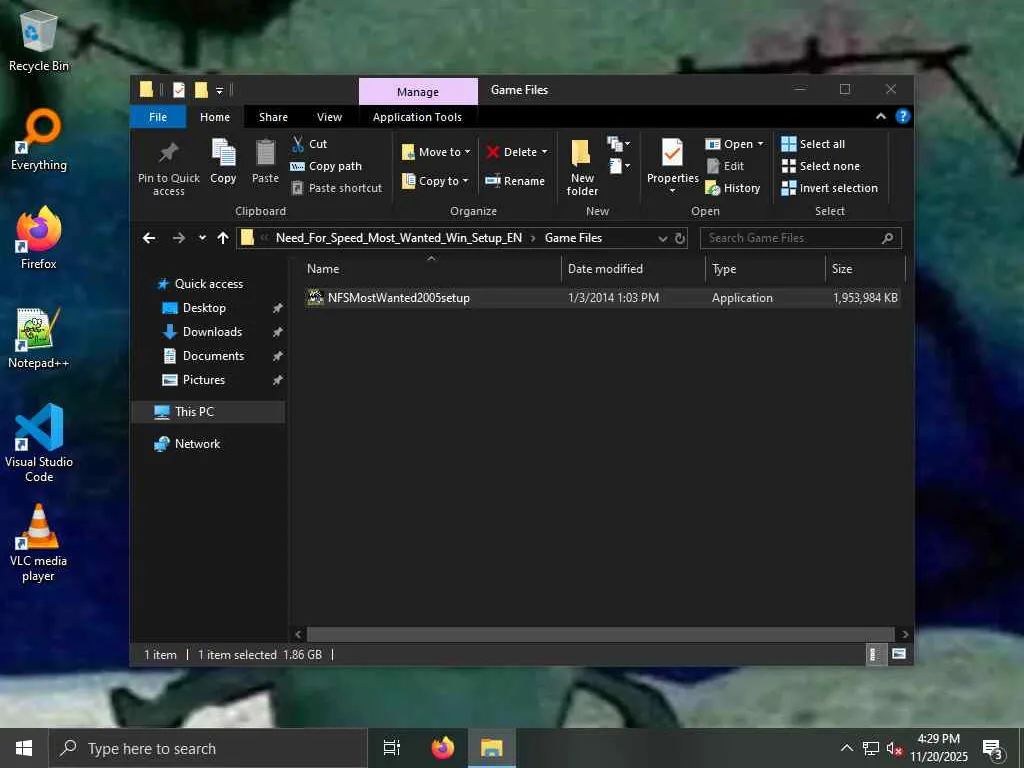Image resolution: width=1024 pixels, height=768 pixels.
Task: Open file History
Action: click(733, 188)
